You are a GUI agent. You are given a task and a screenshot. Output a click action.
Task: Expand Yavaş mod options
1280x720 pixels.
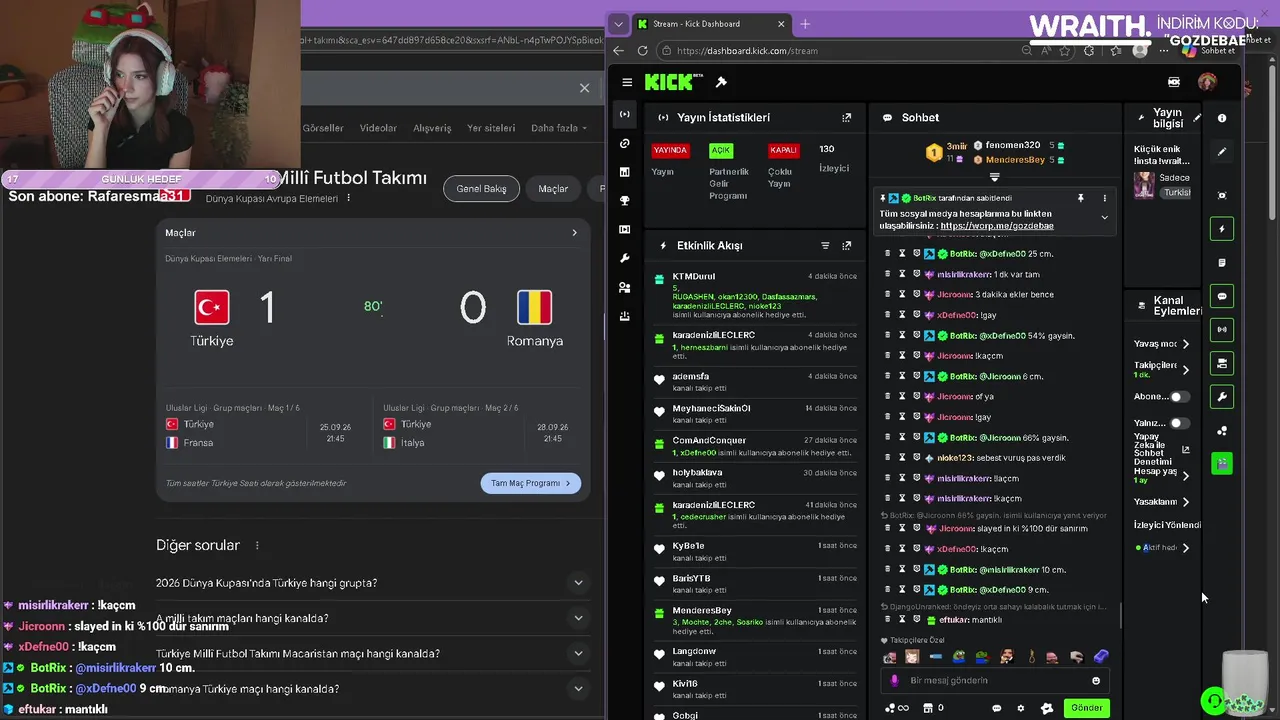1186,344
